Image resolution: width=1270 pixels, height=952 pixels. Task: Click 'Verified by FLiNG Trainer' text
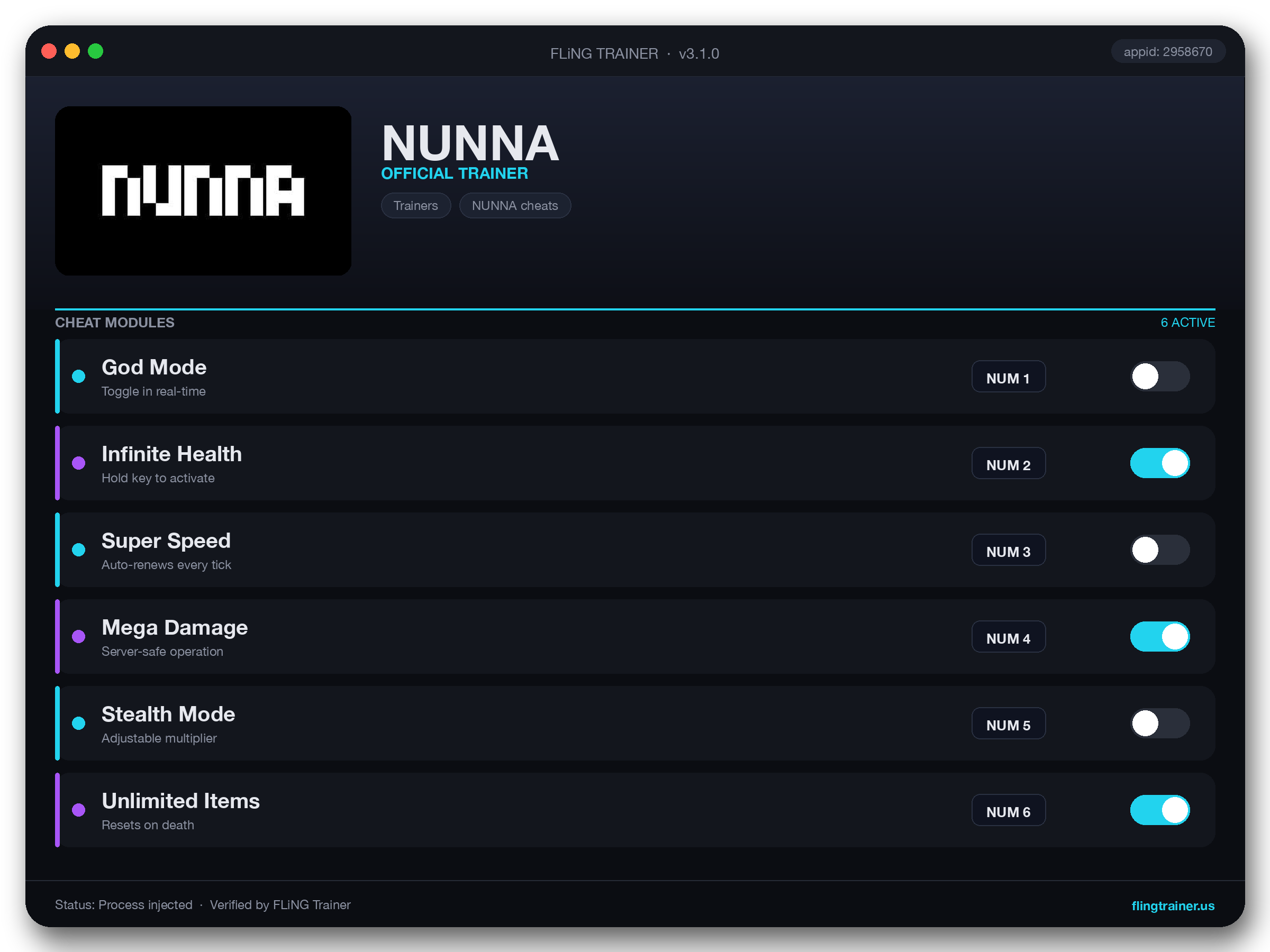280,905
